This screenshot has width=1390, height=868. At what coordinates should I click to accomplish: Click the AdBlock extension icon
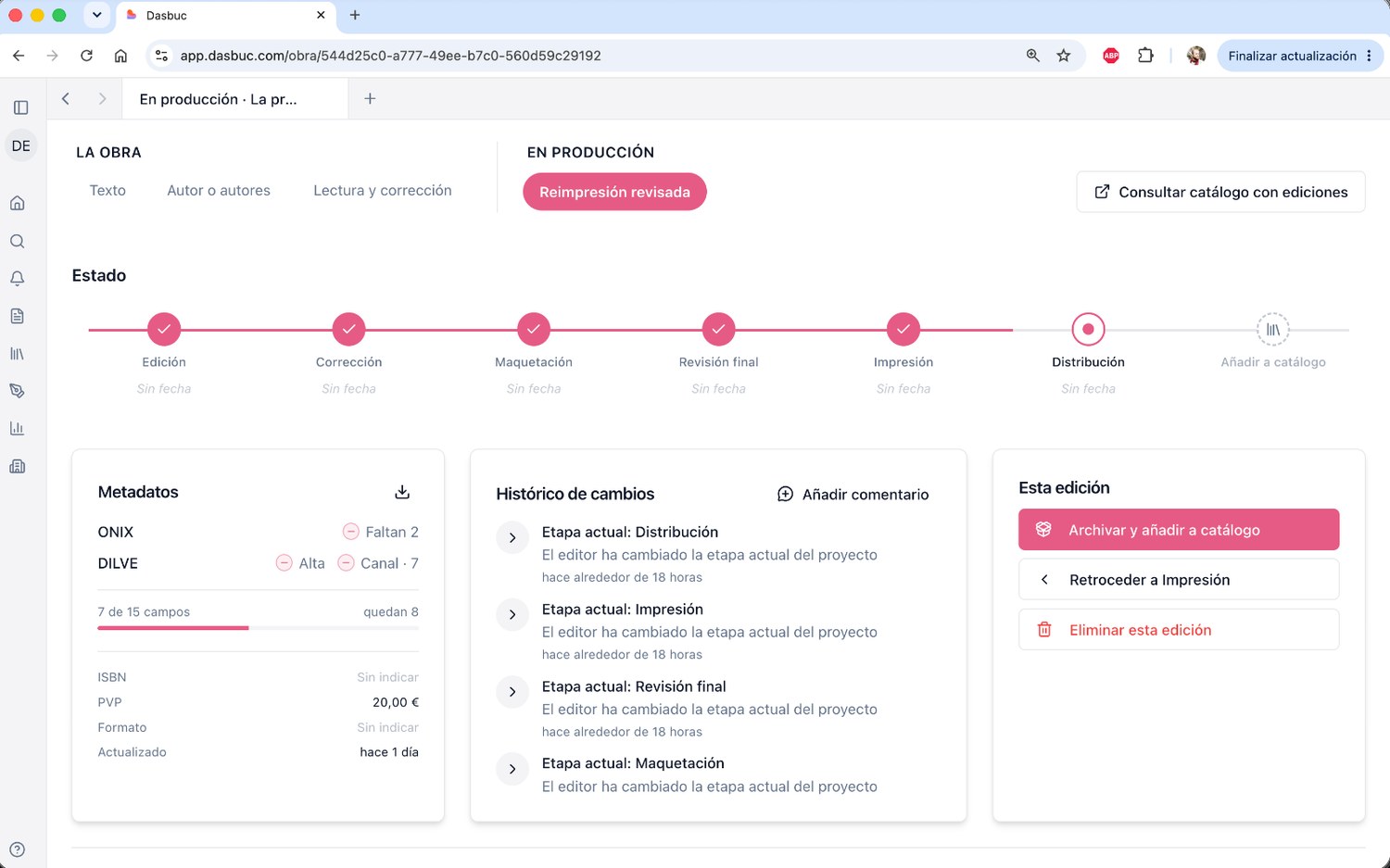pos(1111,56)
